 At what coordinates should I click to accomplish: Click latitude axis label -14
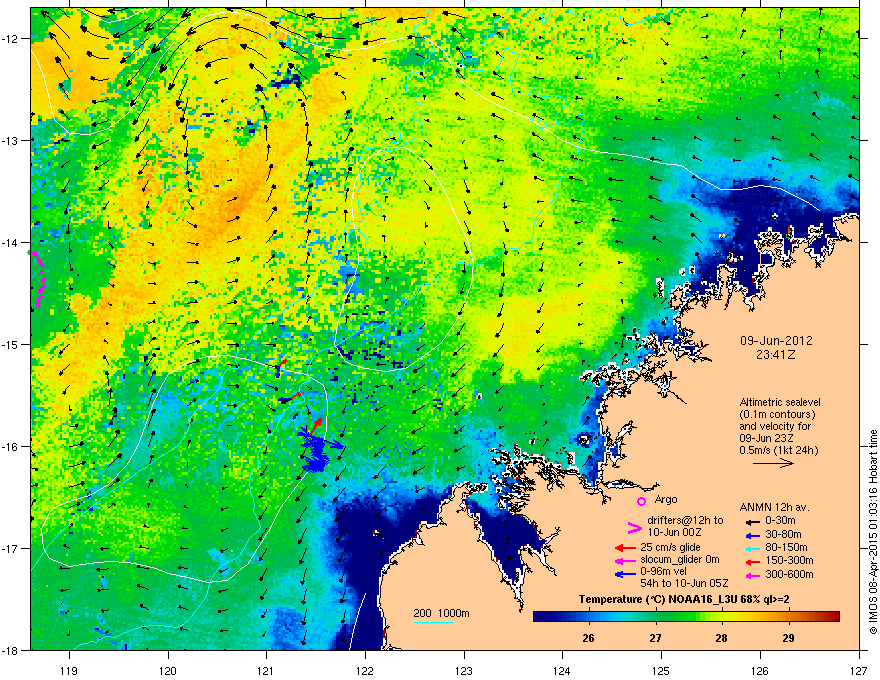coord(11,242)
